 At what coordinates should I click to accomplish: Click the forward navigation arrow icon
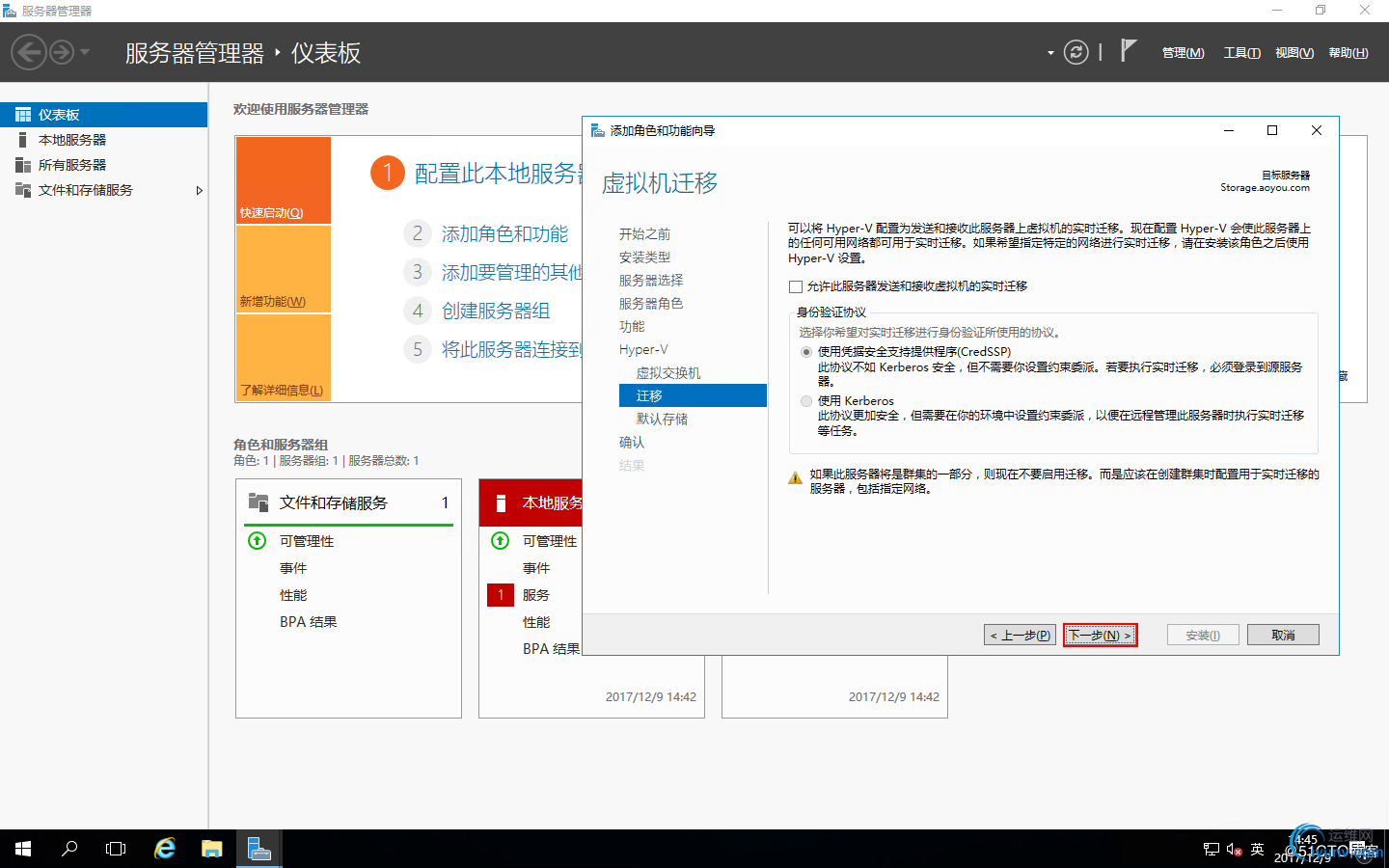click(x=62, y=52)
